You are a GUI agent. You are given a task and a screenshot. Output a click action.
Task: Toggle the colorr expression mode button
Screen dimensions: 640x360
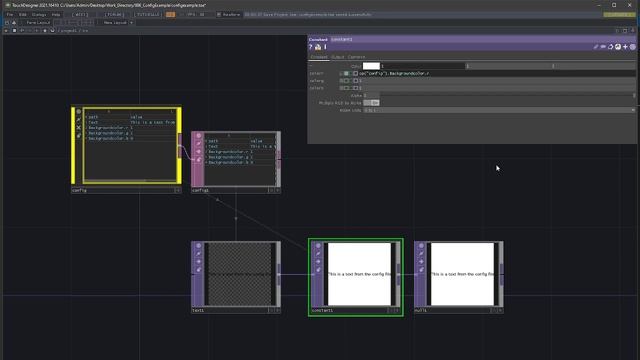346,73
